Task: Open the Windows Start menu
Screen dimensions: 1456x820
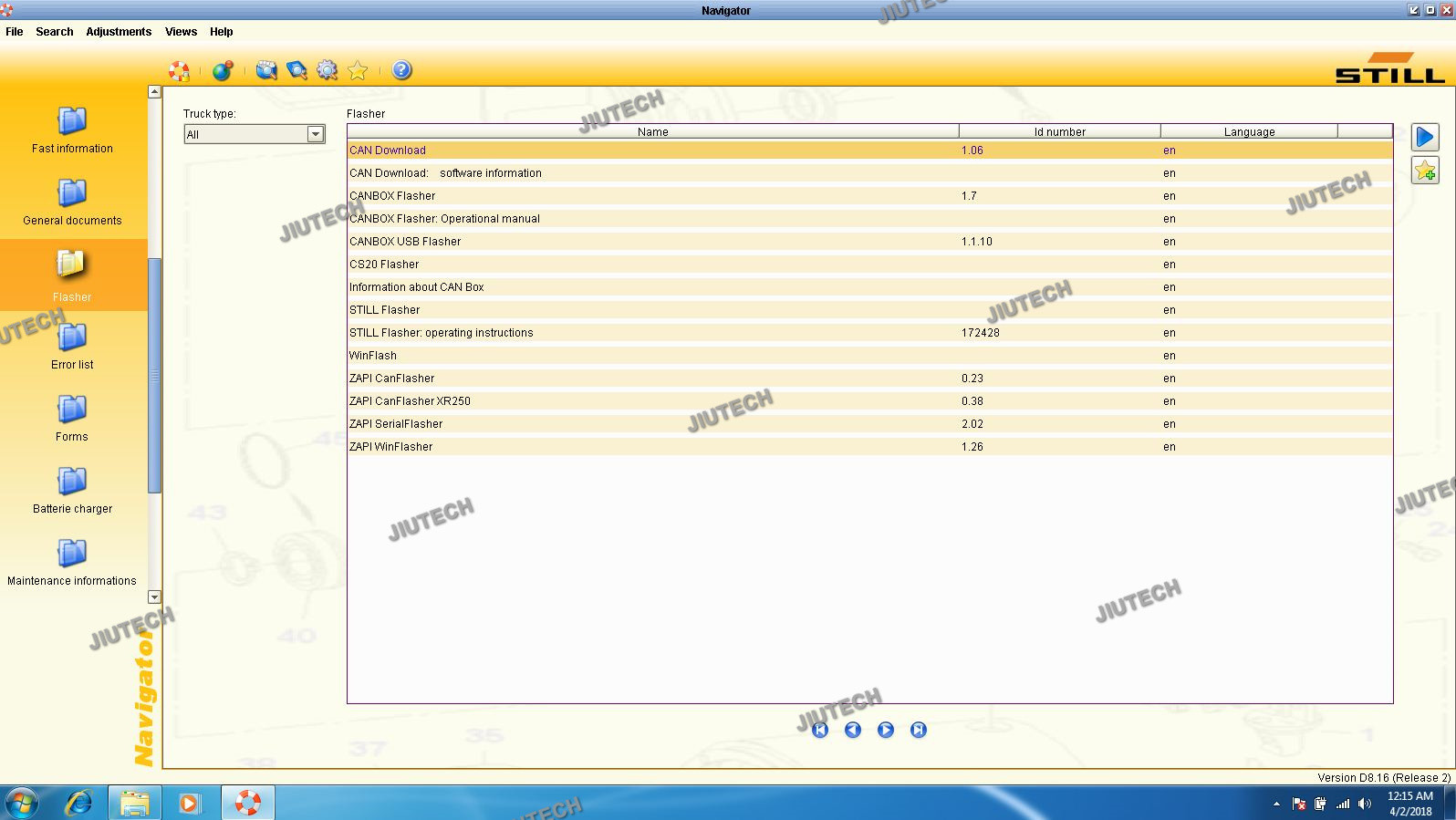Action: [x=22, y=803]
